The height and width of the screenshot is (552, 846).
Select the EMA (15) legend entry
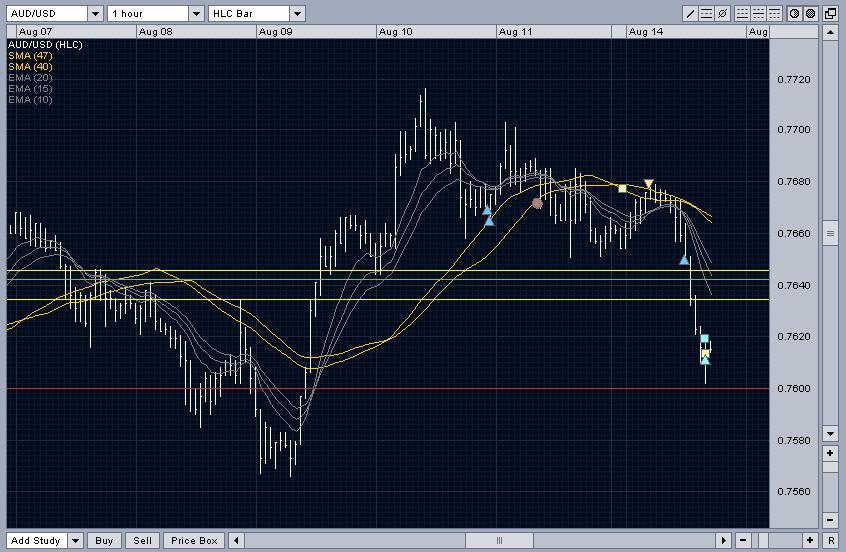point(30,88)
